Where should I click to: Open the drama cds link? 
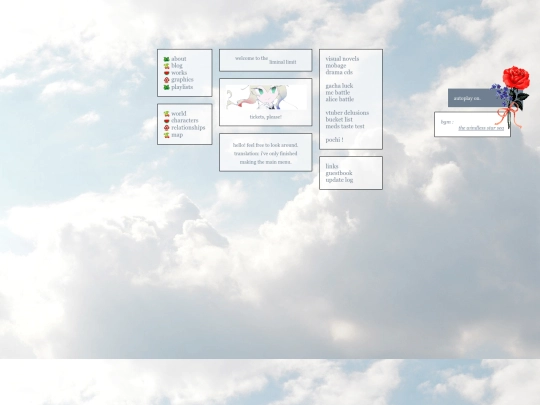(339, 72)
